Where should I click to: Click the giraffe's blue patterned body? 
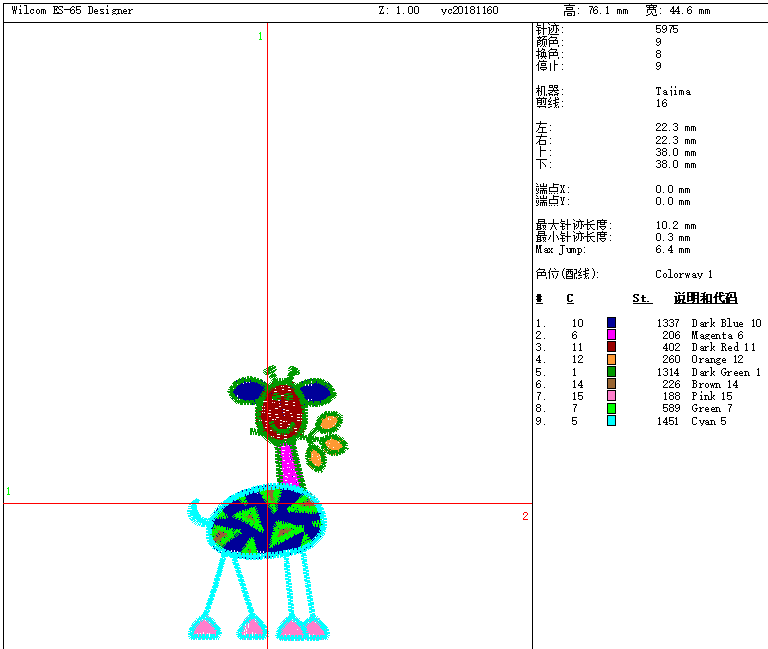pyautogui.click(x=265, y=520)
